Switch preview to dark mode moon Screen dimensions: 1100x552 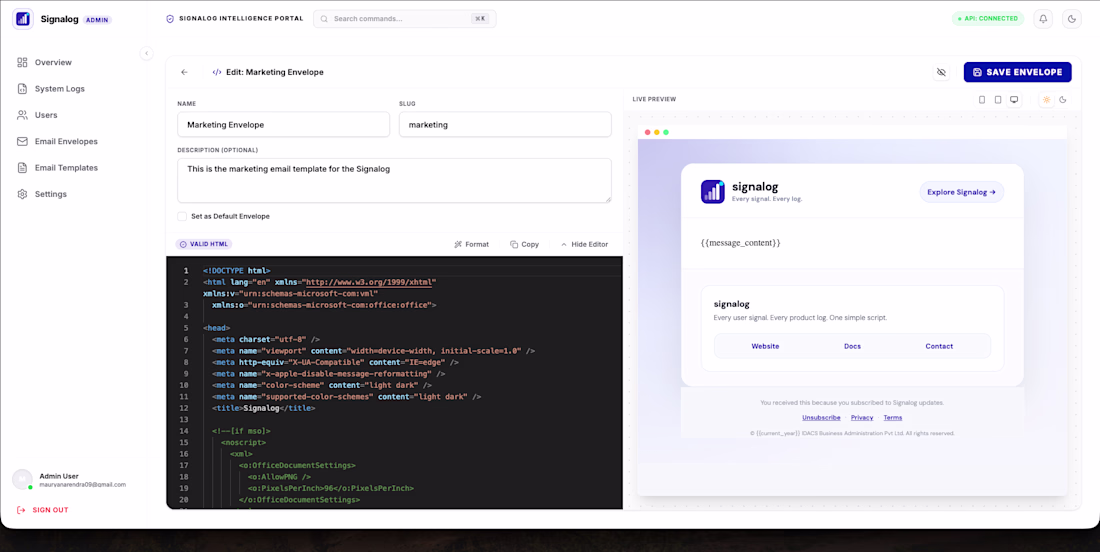[x=1063, y=100]
